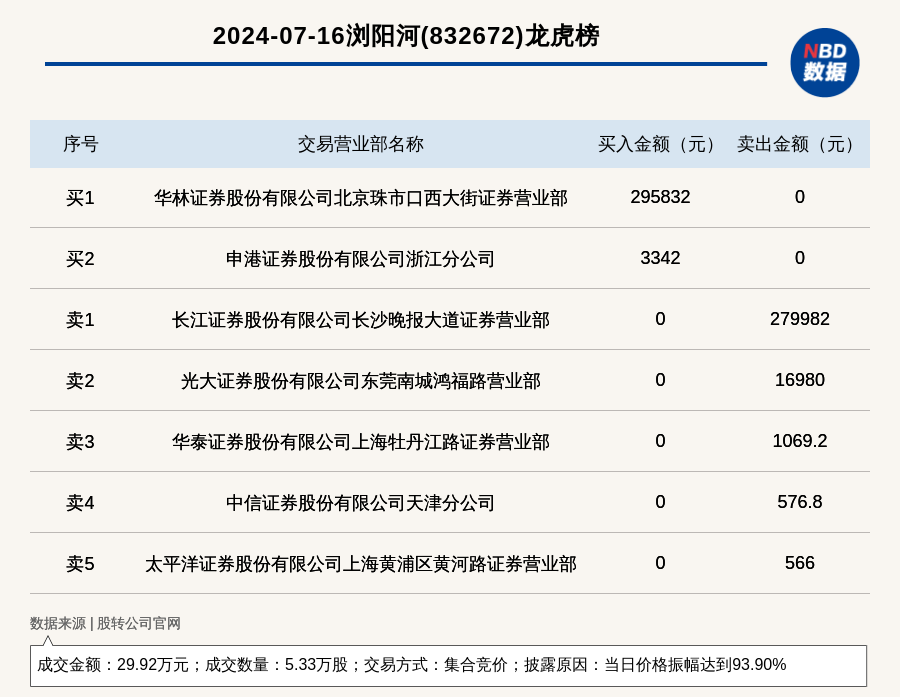Select the 卖3 row label
The image size is (900, 697).
pyautogui.click(x=80, y=442)
